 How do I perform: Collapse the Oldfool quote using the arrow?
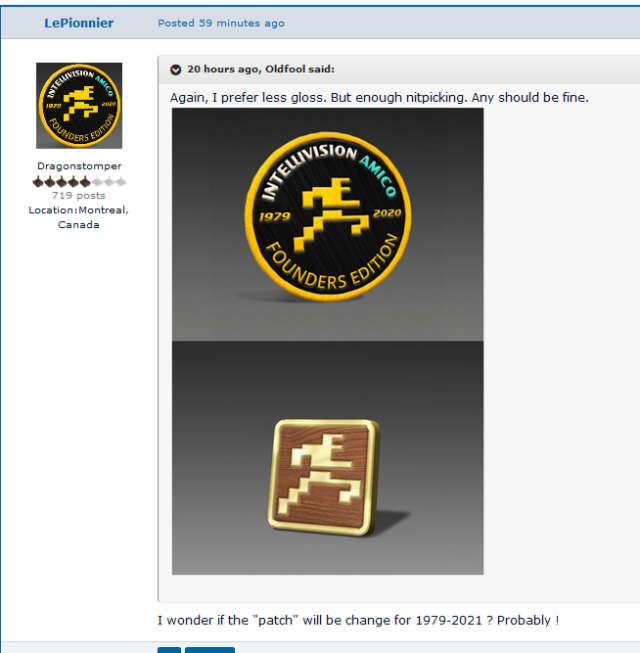click(176, 70)
